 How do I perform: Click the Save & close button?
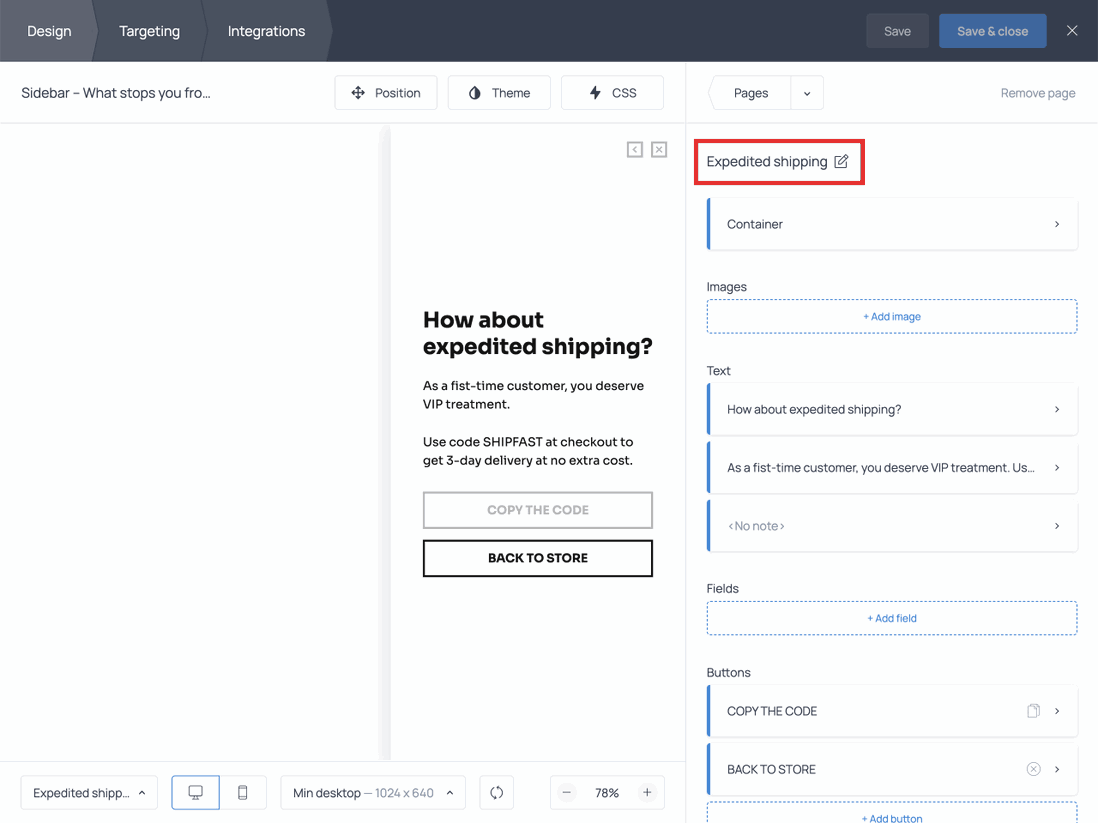click(992, 31)
